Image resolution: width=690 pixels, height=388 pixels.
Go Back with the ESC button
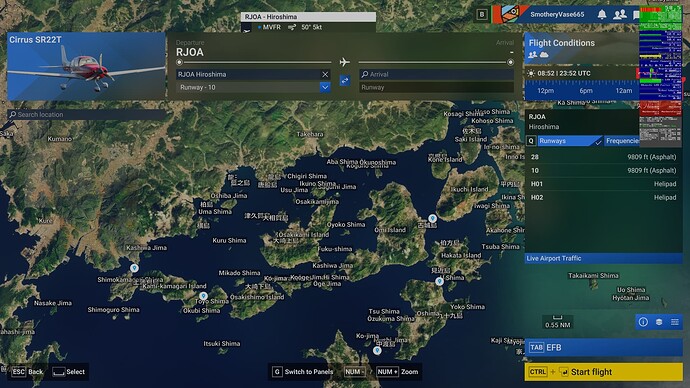(x=27, y=372)
